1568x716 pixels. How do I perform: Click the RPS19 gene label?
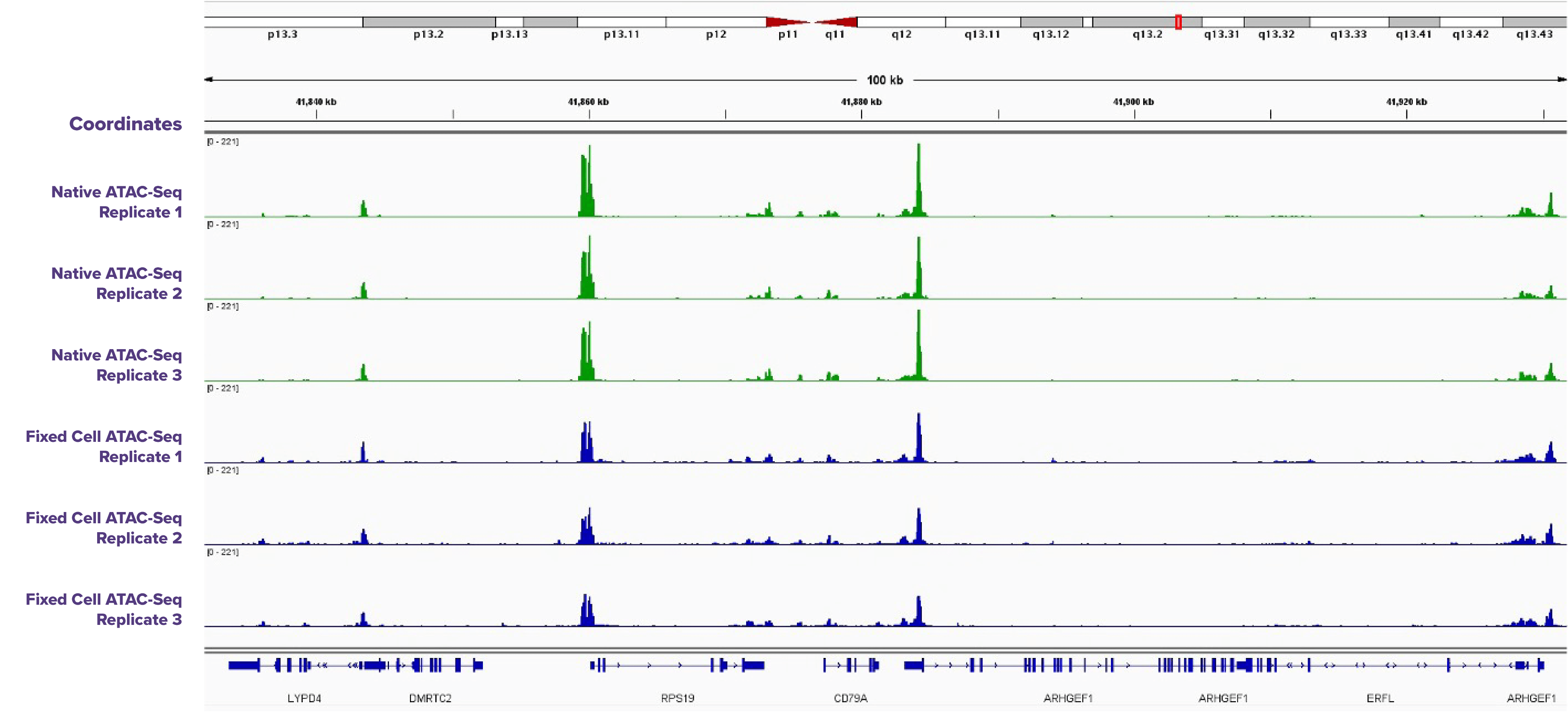(x=678, y=698)
